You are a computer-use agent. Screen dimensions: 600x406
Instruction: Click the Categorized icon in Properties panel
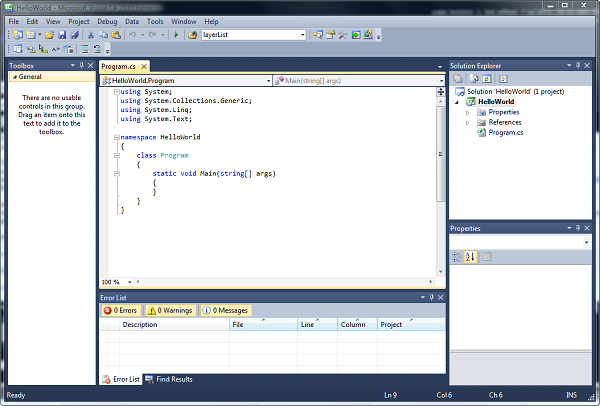tap(457, 257)
